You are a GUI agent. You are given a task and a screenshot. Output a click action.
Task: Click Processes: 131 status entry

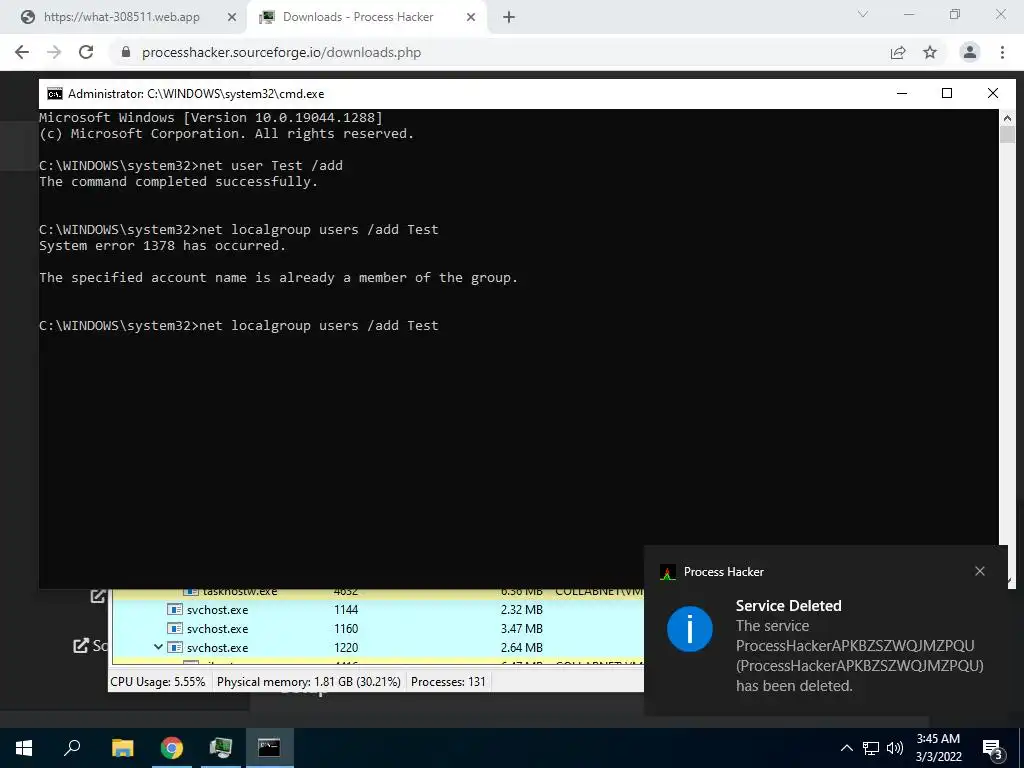pos(448,682)
